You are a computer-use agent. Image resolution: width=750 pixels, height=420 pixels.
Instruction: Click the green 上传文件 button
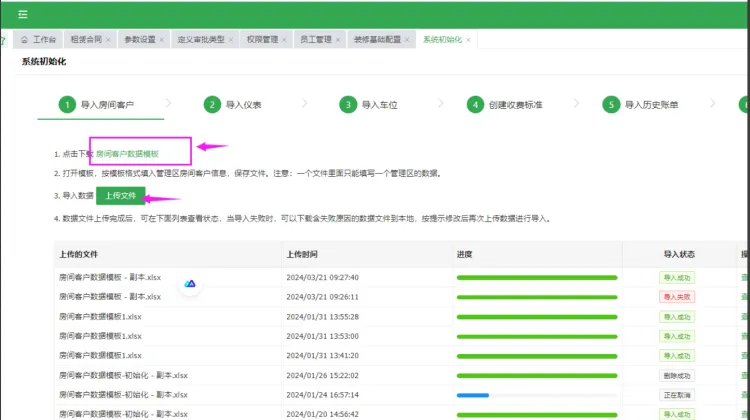coord(121,196)
